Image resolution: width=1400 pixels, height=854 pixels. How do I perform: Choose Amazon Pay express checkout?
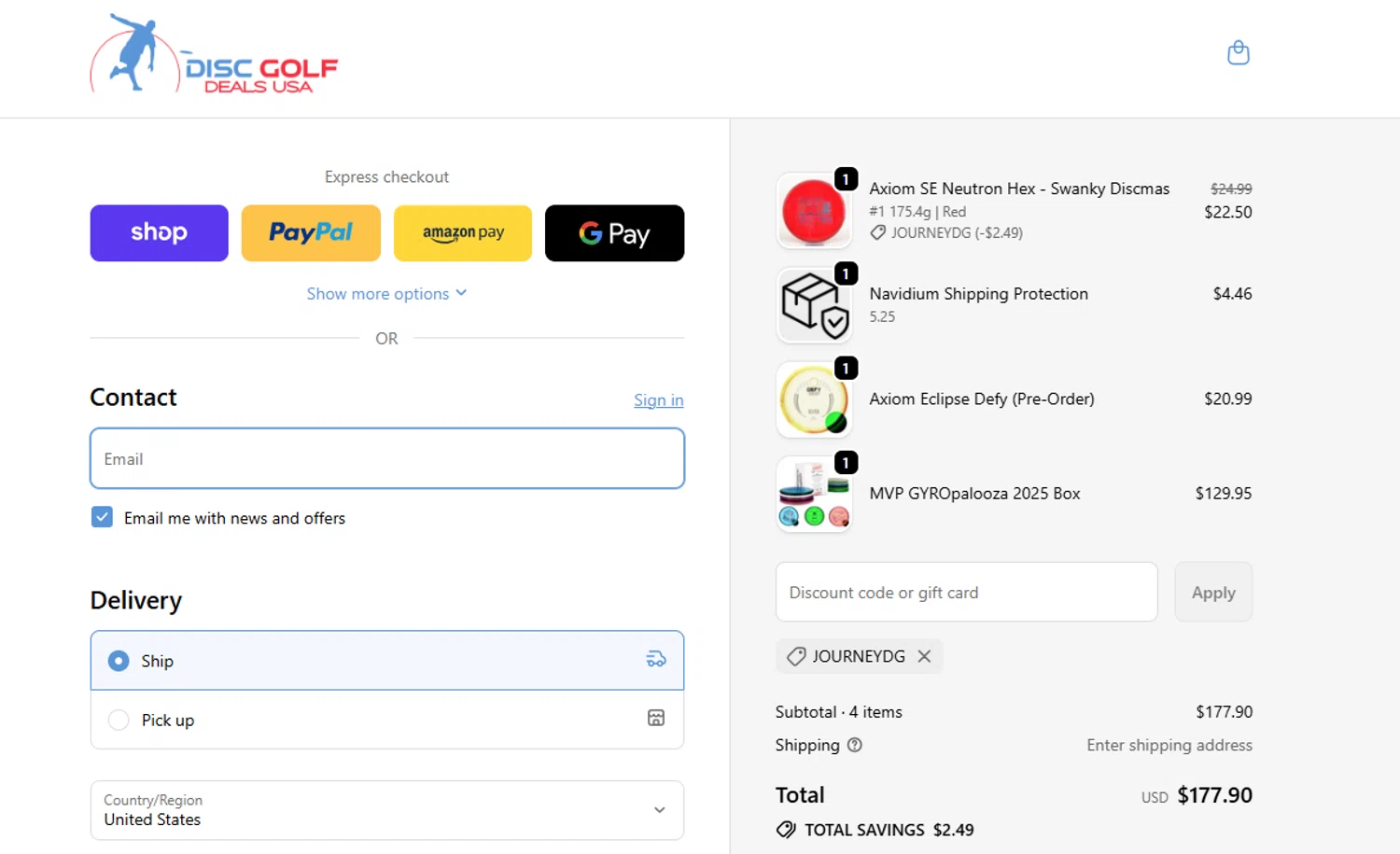click(x=463, y=233)
